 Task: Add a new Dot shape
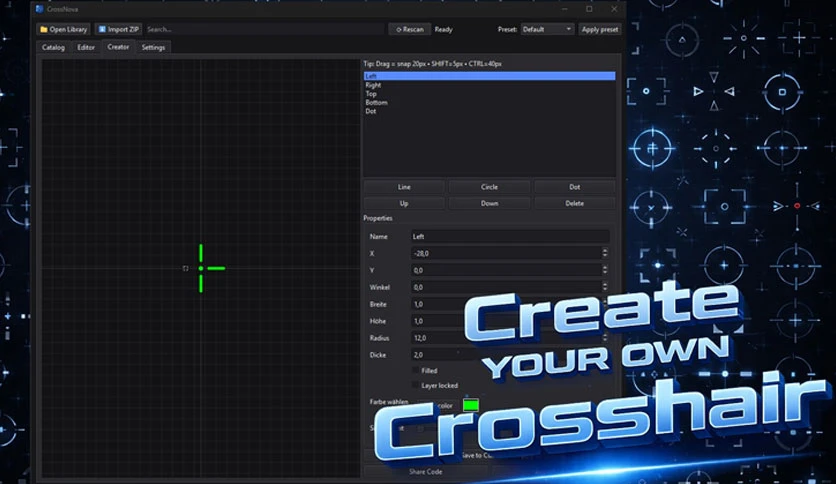pyautogui.click(x=575, y=187)
